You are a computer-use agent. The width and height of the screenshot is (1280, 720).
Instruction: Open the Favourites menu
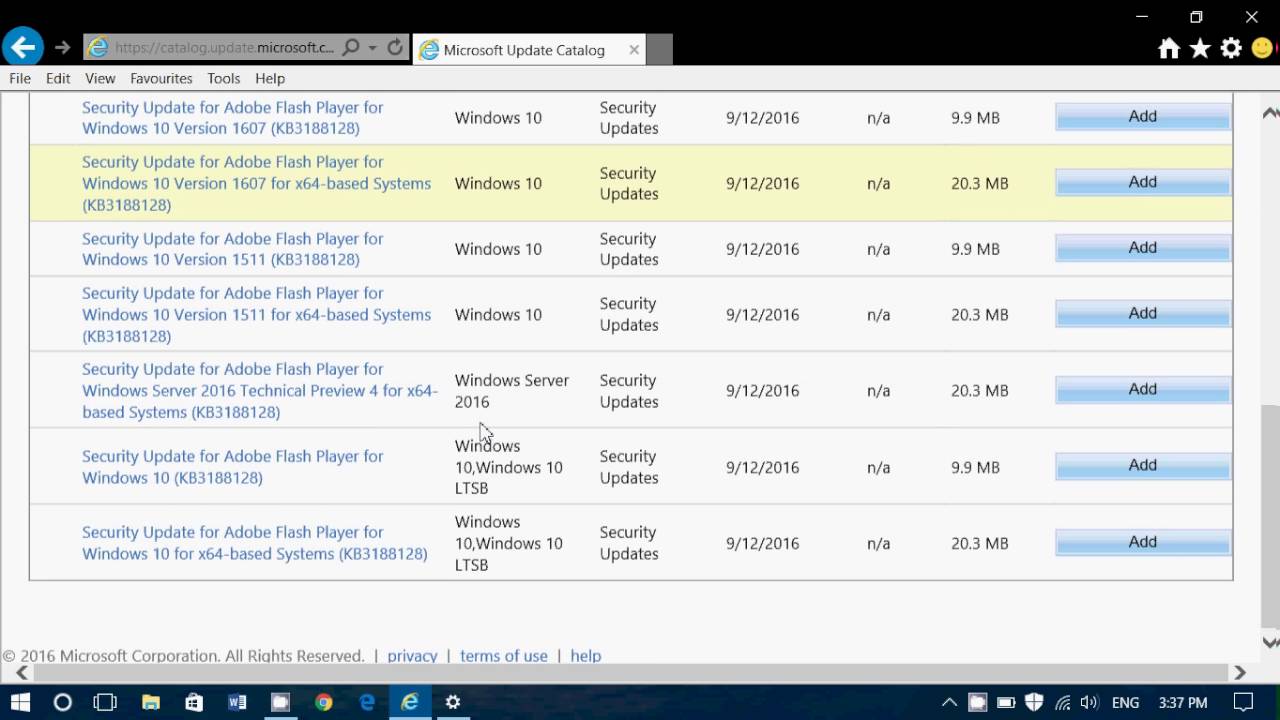point(161,78)
